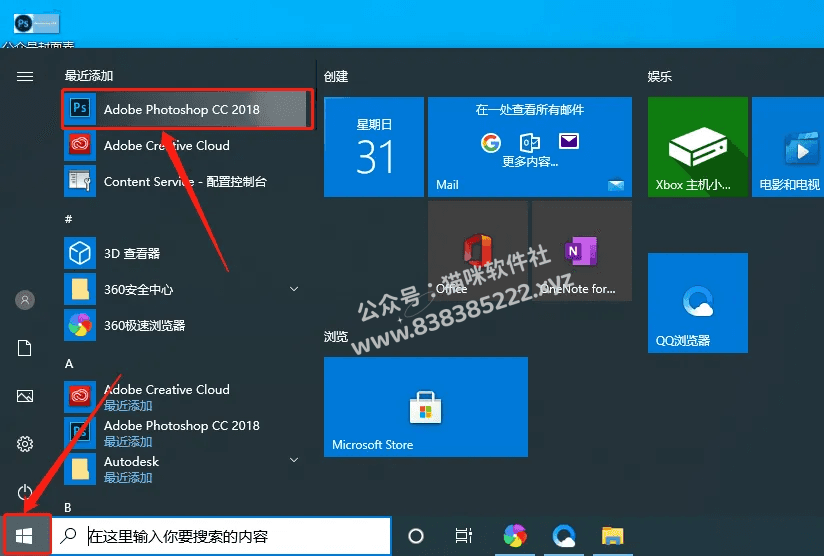Viewport: 824px width, 556px height.
Task: Open the Microsoft Store tile
Action: pos(426,407)
